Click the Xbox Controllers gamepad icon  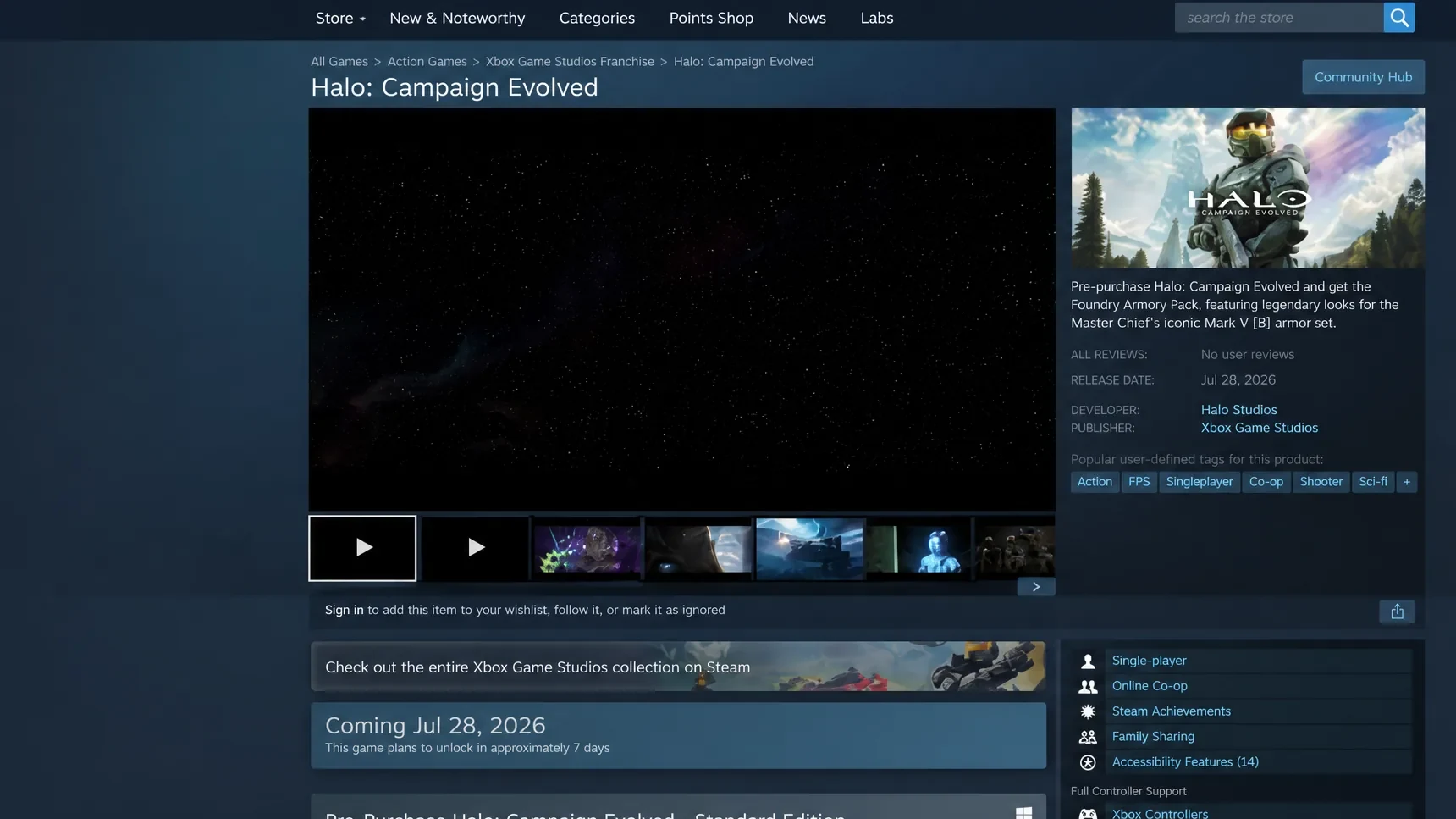coord(1088,814)
